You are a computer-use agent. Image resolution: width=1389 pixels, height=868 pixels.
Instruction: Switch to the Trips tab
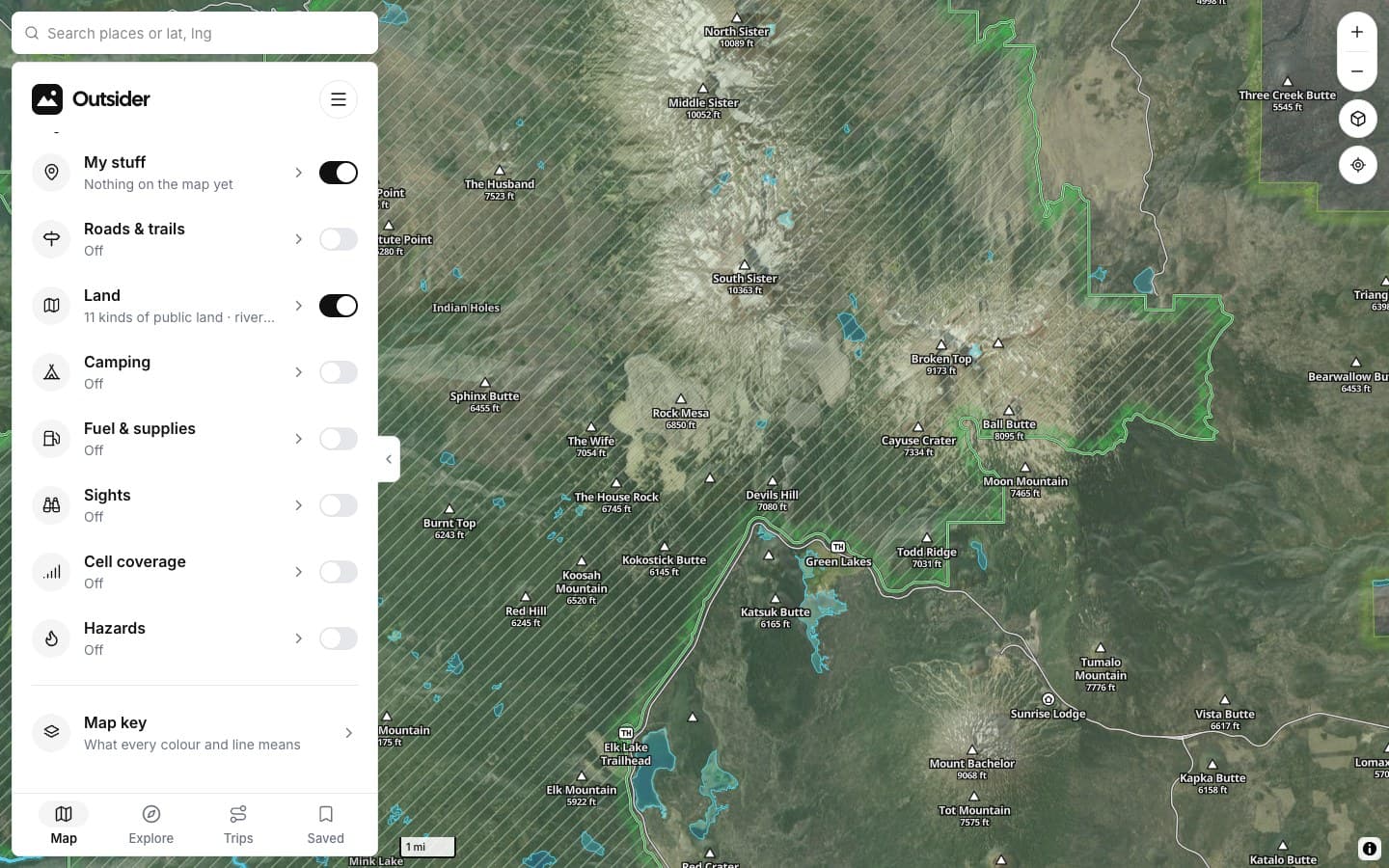coord(238,825)
